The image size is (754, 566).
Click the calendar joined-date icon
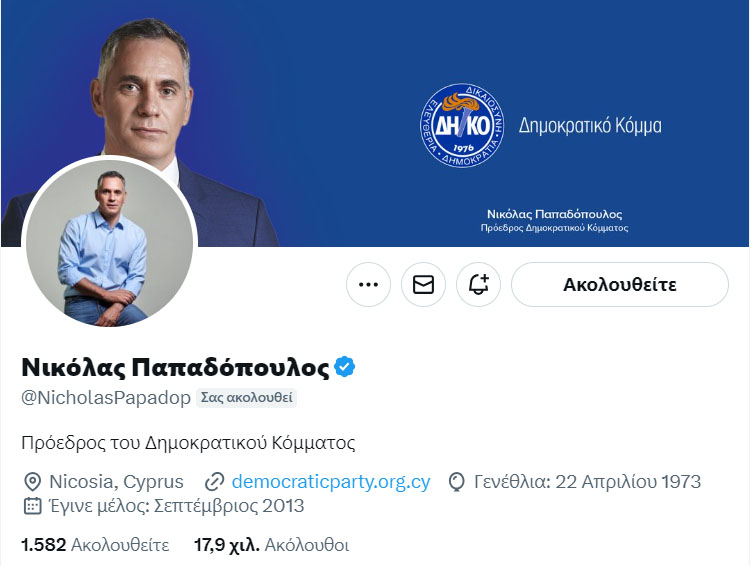point(32,506)
